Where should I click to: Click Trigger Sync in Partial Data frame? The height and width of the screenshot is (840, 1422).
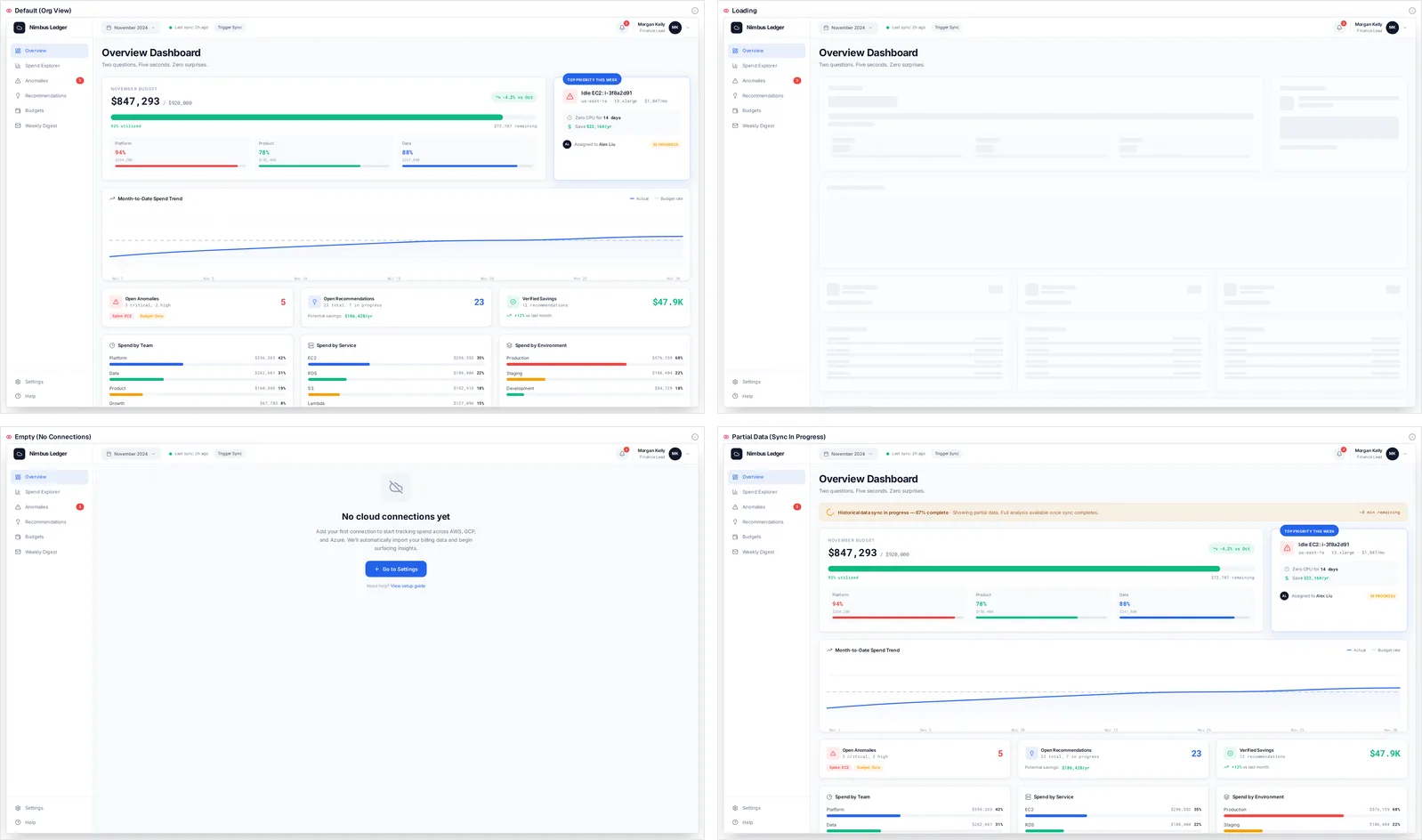tap(948, 454)
